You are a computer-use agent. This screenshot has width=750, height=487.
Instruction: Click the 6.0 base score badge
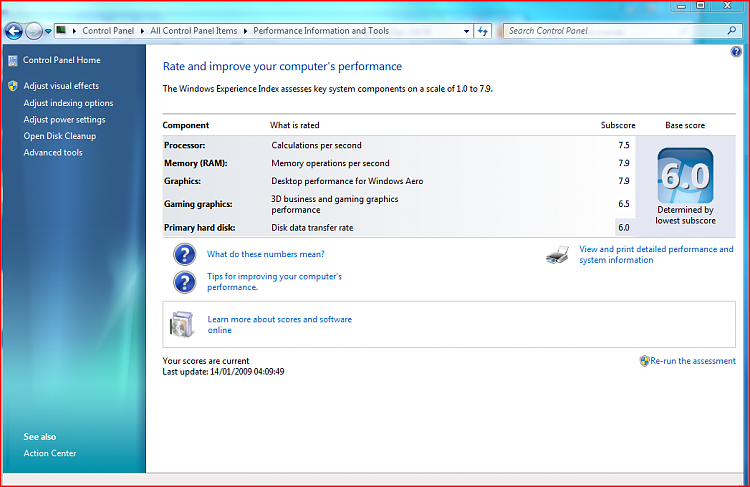tap(685, 176)
